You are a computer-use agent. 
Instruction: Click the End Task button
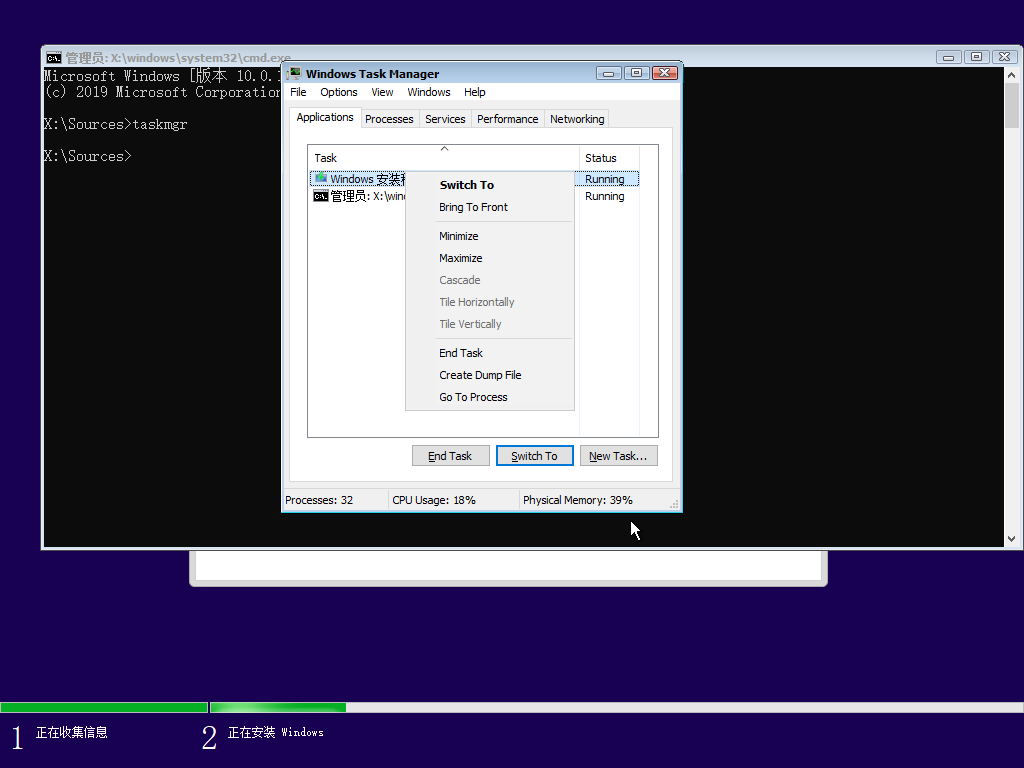pyautogui.click(x=451, y=456)
